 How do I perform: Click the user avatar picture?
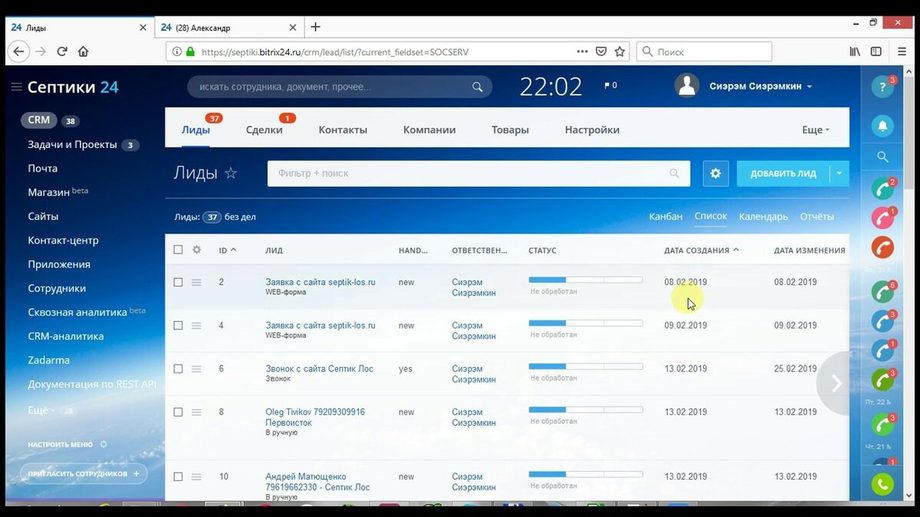[686, 86]
